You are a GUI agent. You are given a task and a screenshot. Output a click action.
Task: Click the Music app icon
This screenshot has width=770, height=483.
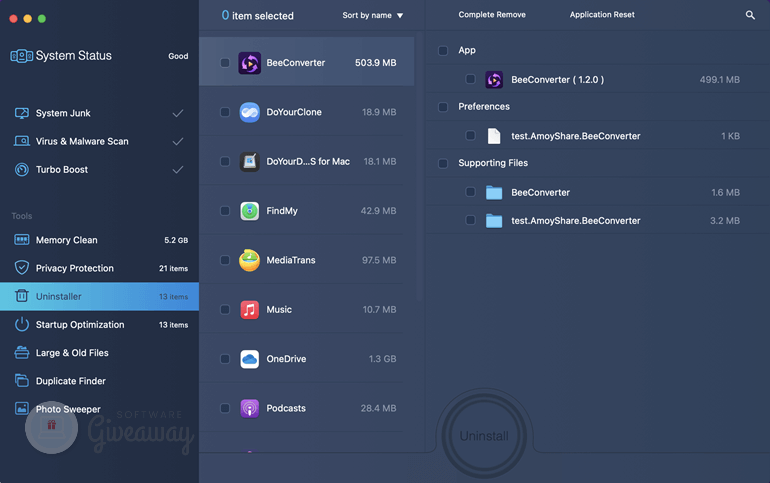249,310
